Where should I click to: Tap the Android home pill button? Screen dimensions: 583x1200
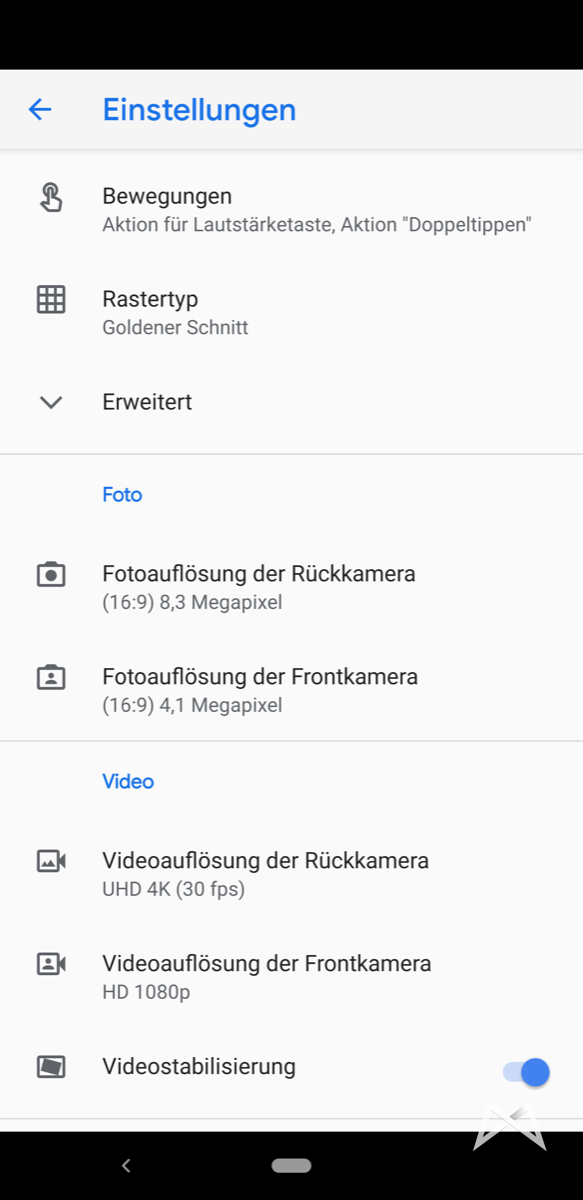point(291,1166)
